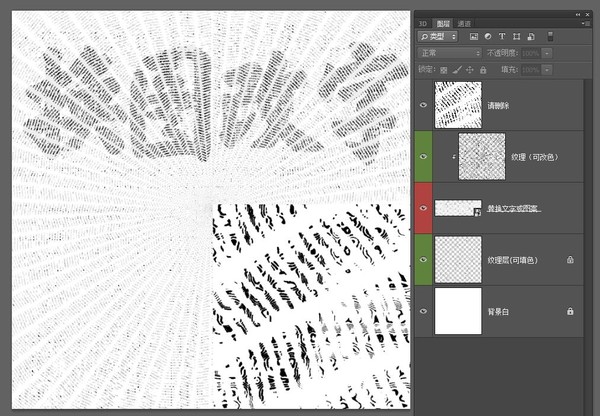Filter layers by pixel layer type

point(474,37)
